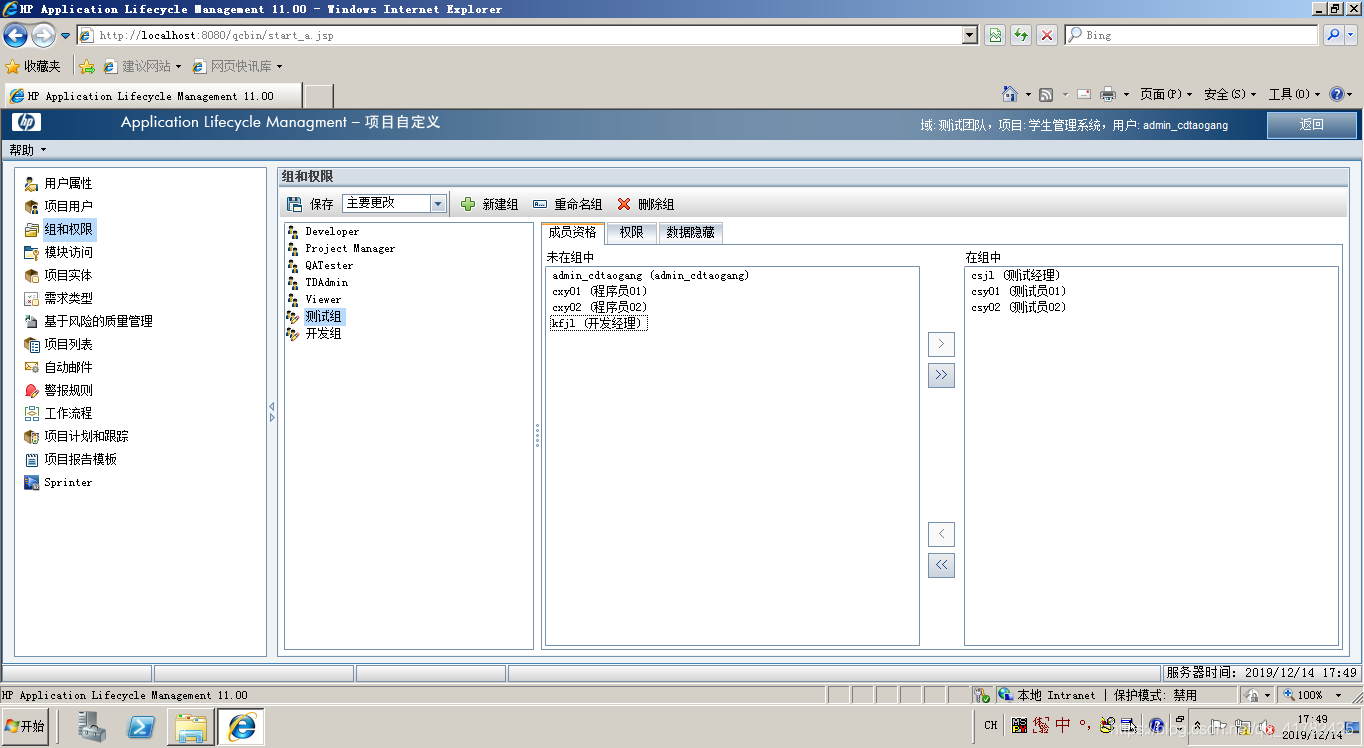Select the Viewer group
1364x748 pixels.
point(323,299)
